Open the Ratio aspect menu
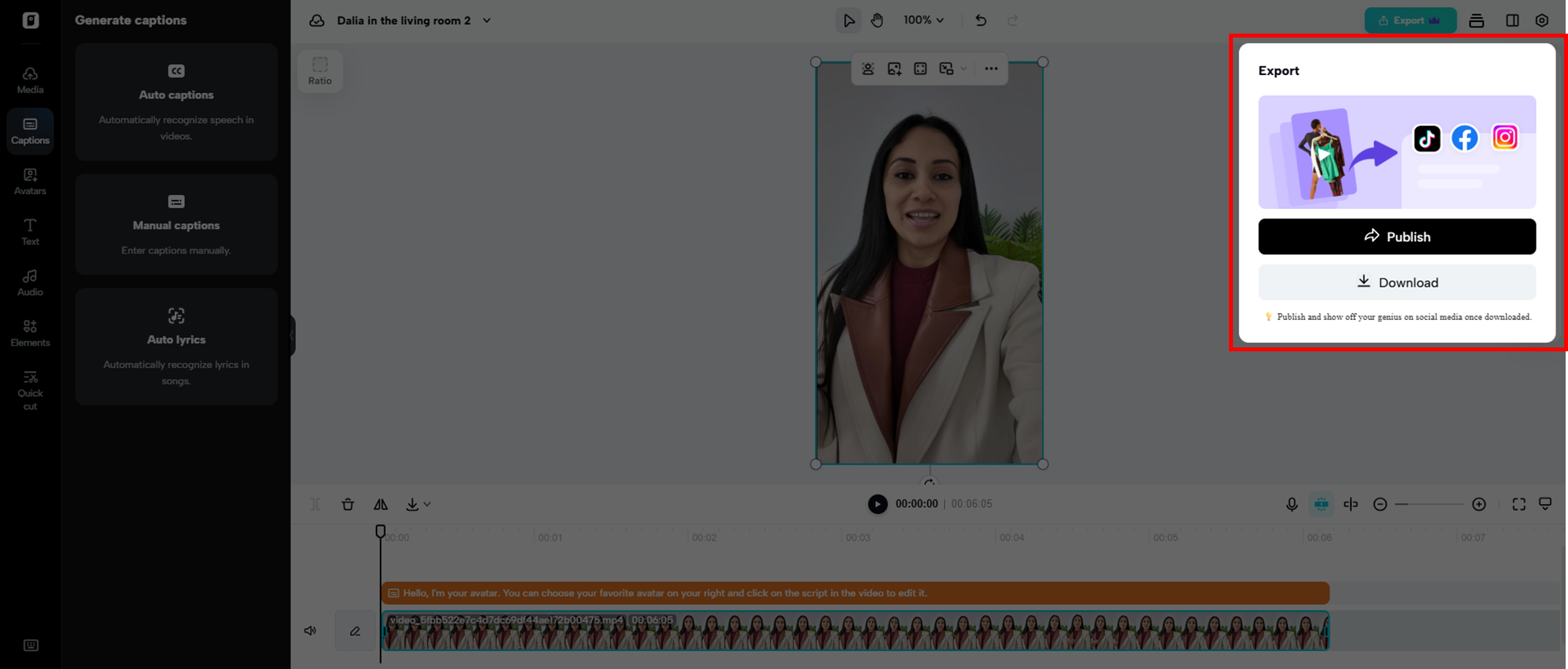The image size is (1568, 669). [x=320, y=70]
